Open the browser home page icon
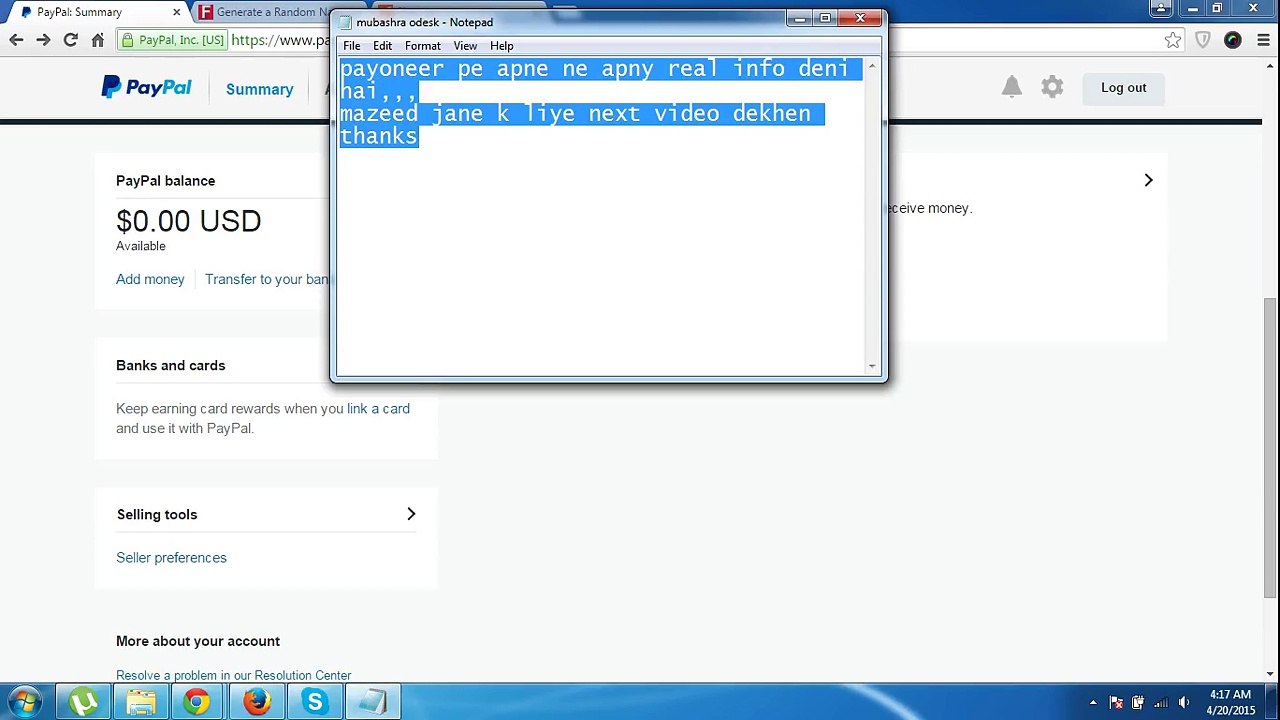 coord(97,40)
